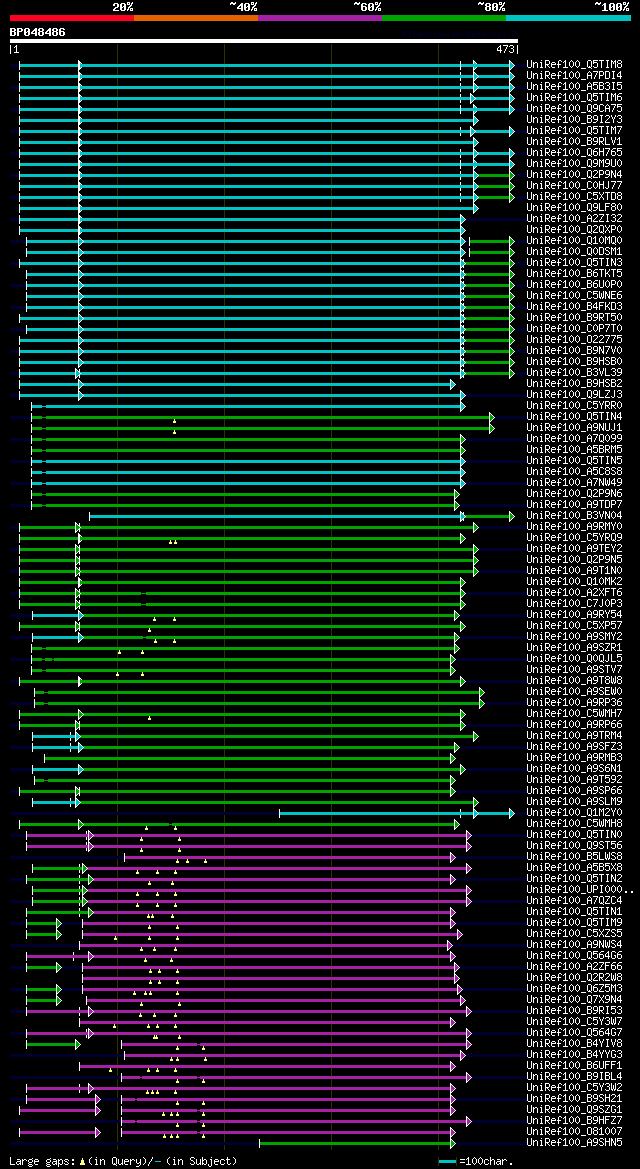Click the UniRef100_A7QZC4 label
This screenshot has height=1169, width=640.
574,900
